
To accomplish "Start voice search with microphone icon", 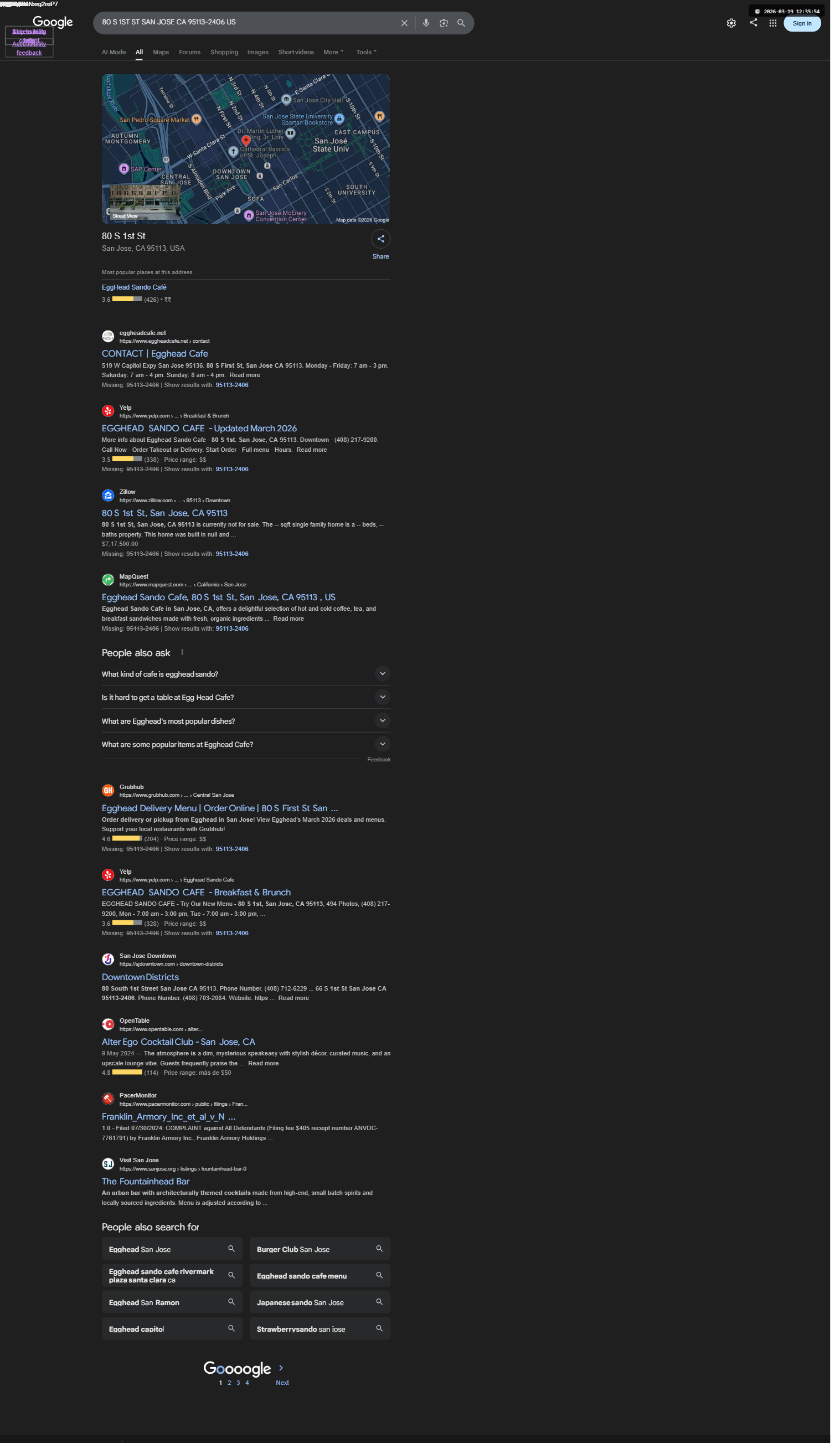I will (426, 23).
